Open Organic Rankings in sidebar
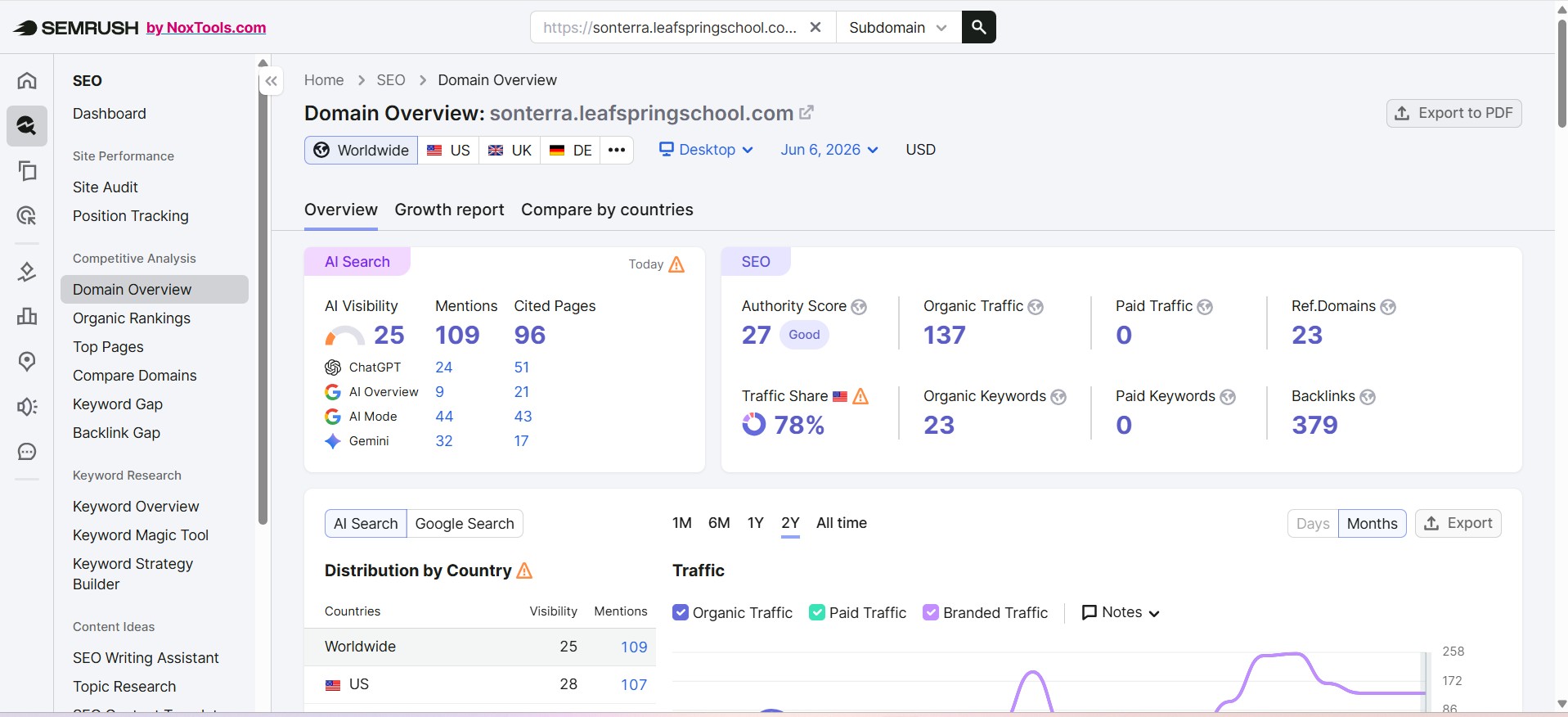The image size is (1568, 717). pos(132,318)
